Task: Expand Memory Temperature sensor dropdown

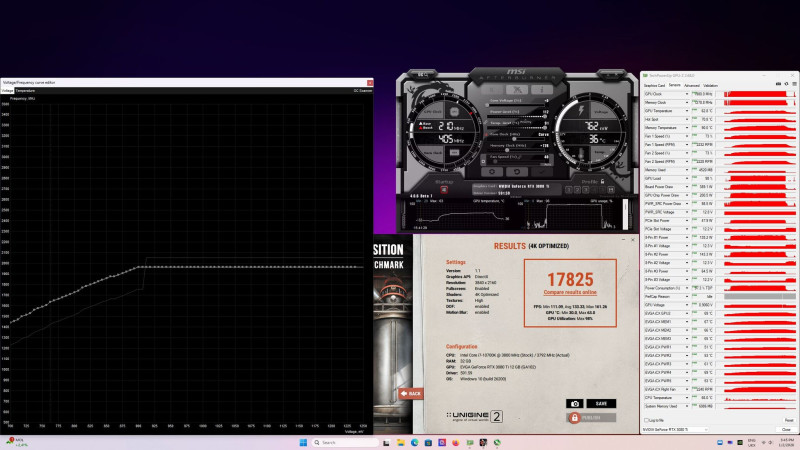Action: click(x=687, y=128)
